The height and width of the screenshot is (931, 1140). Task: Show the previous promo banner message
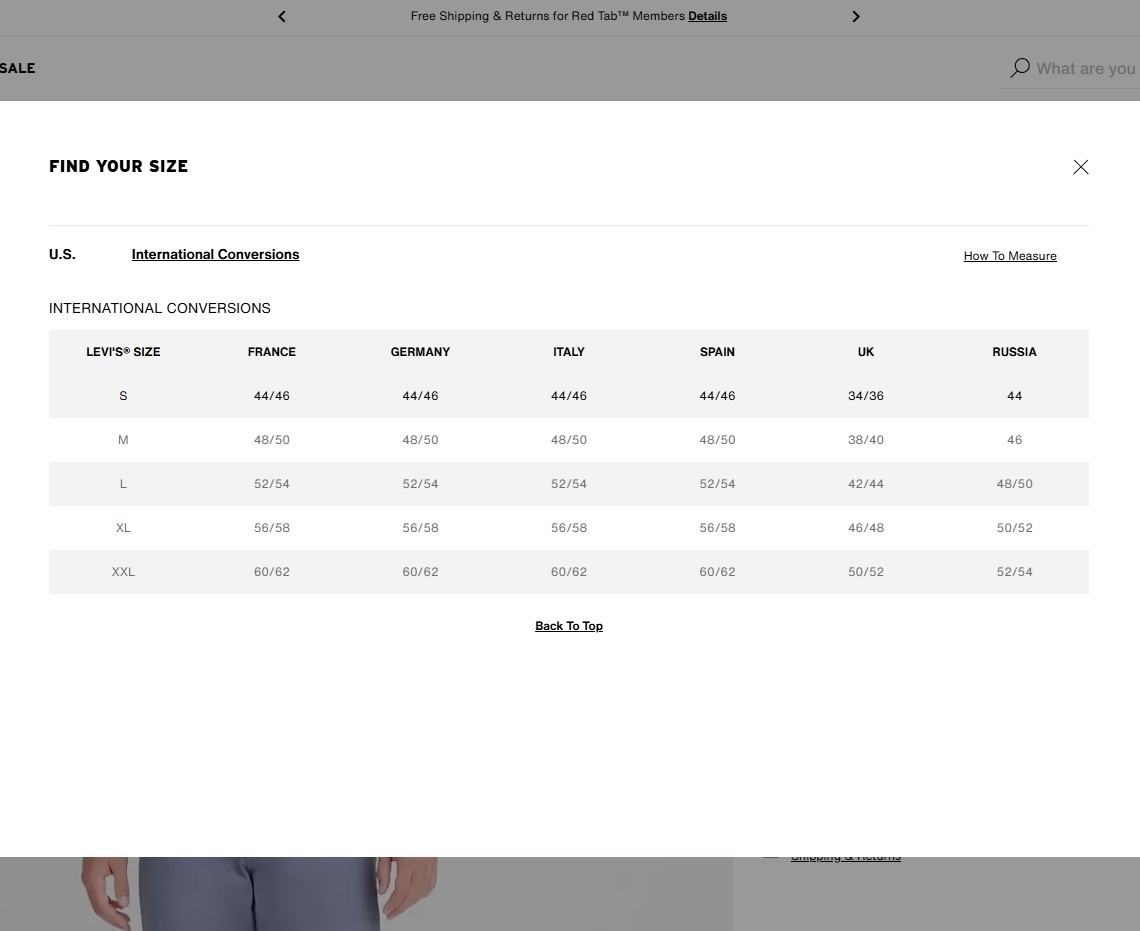point(282,16)
